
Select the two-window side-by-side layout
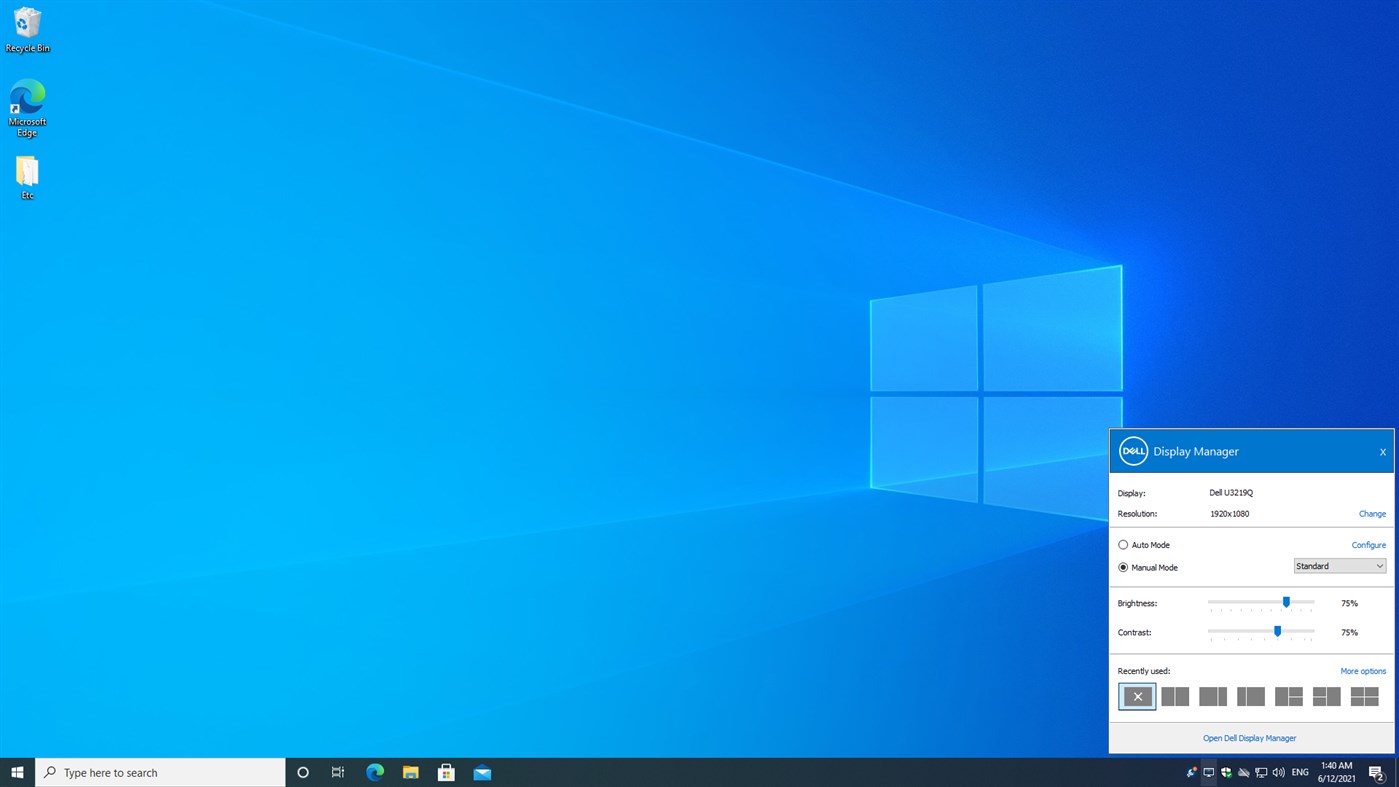[1174, 695]
